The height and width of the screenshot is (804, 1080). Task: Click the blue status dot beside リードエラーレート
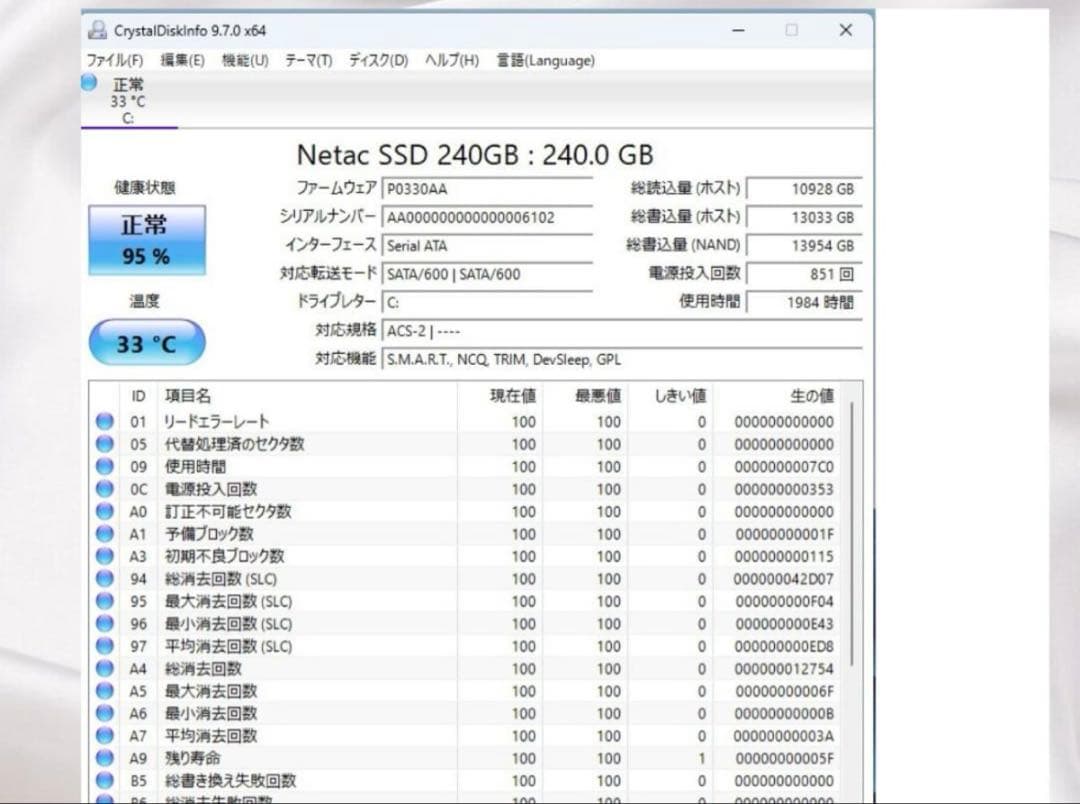104,421
